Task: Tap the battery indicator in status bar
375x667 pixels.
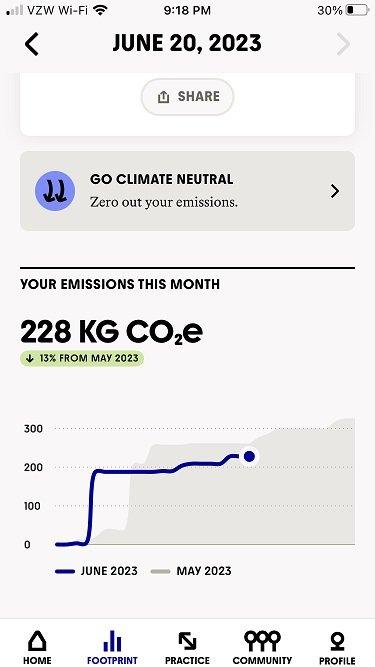Action: 357,10
